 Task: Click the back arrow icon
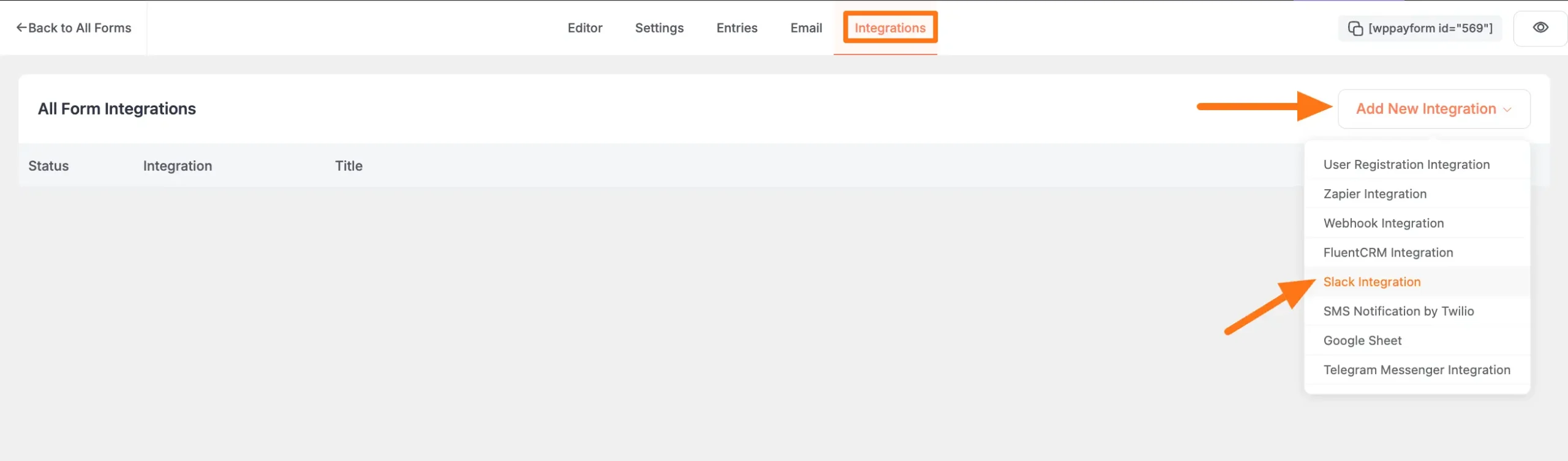pyautogui.click(x=21, y=28)
